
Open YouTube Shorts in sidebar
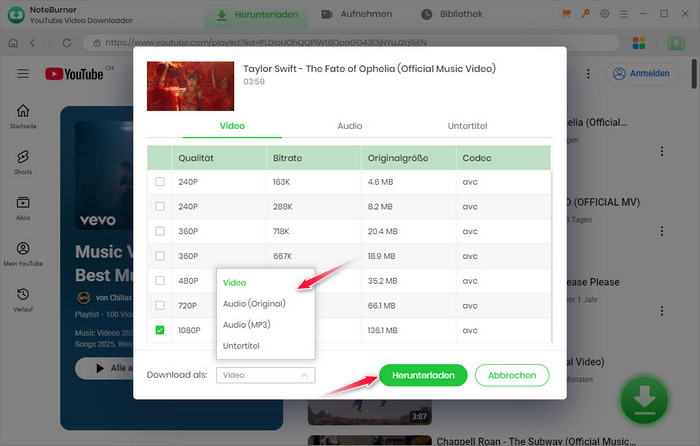click(23, 162)
